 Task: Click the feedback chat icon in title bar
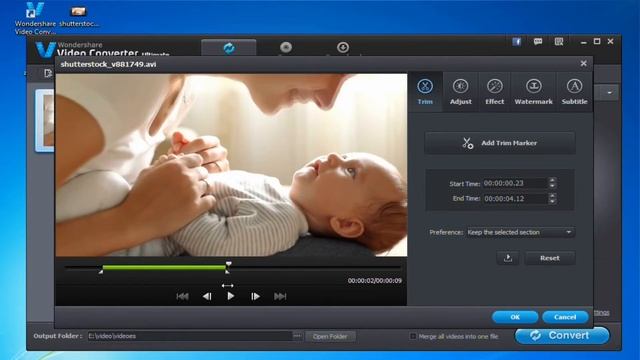[538, 42]
